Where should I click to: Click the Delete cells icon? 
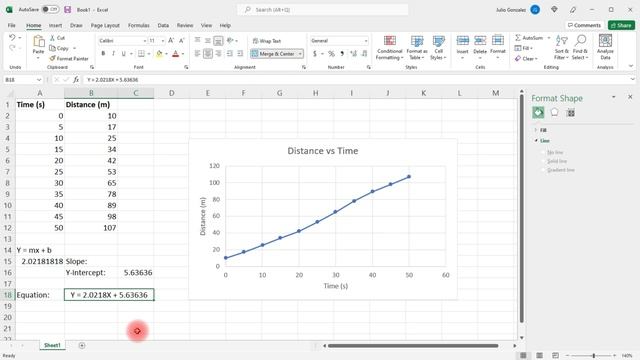pos(480,40)
